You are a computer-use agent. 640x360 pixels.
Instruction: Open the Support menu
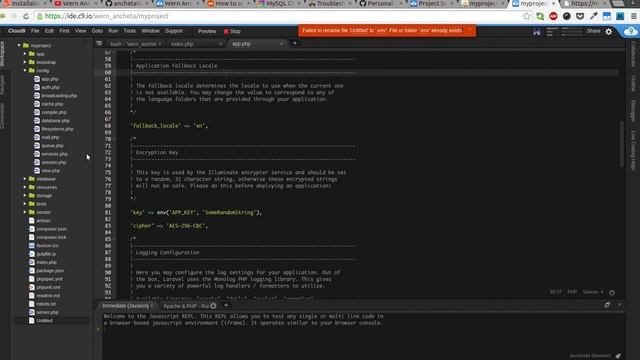click(x=174, y=31)
